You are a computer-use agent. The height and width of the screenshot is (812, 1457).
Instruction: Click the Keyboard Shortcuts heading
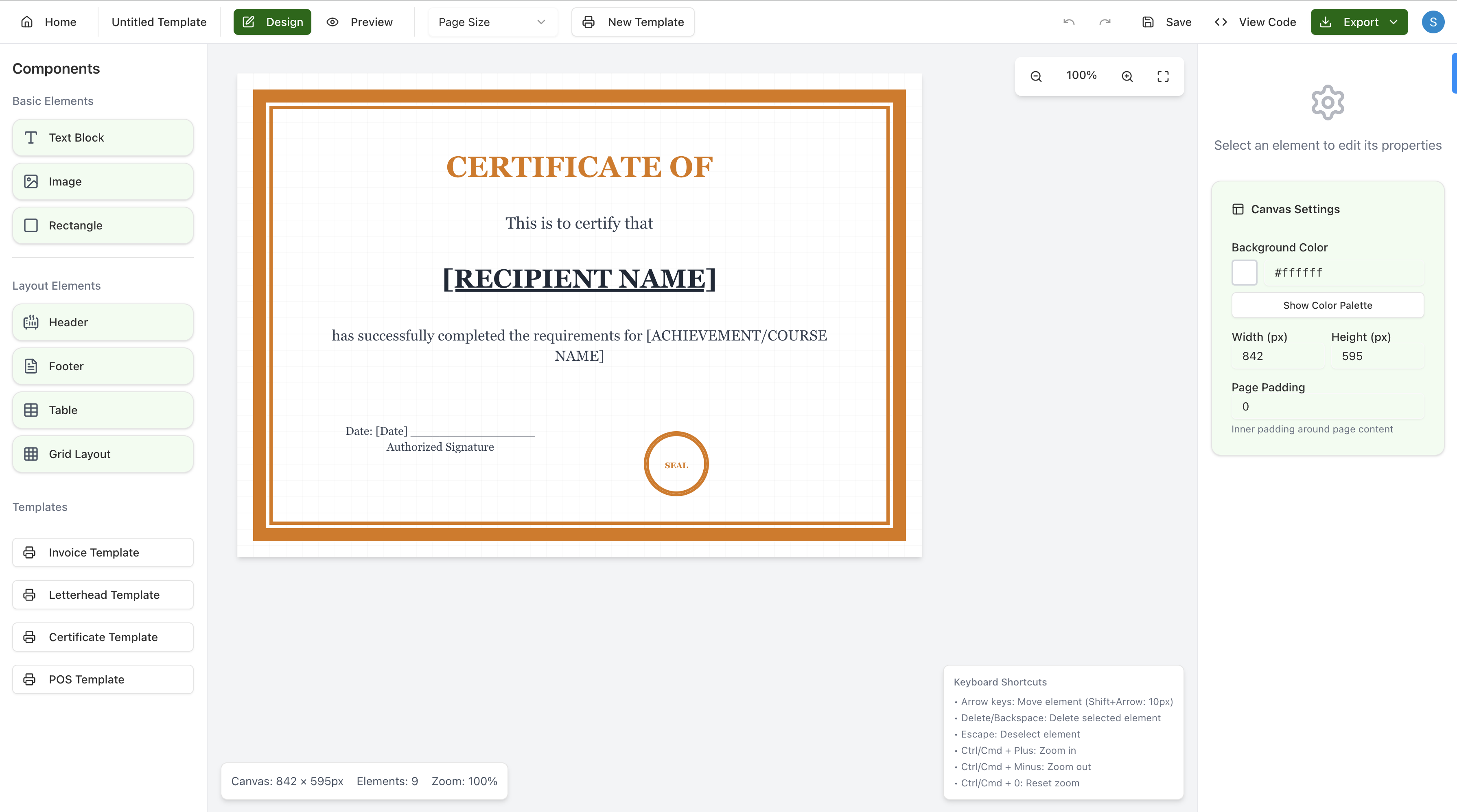coord(1000,682)
